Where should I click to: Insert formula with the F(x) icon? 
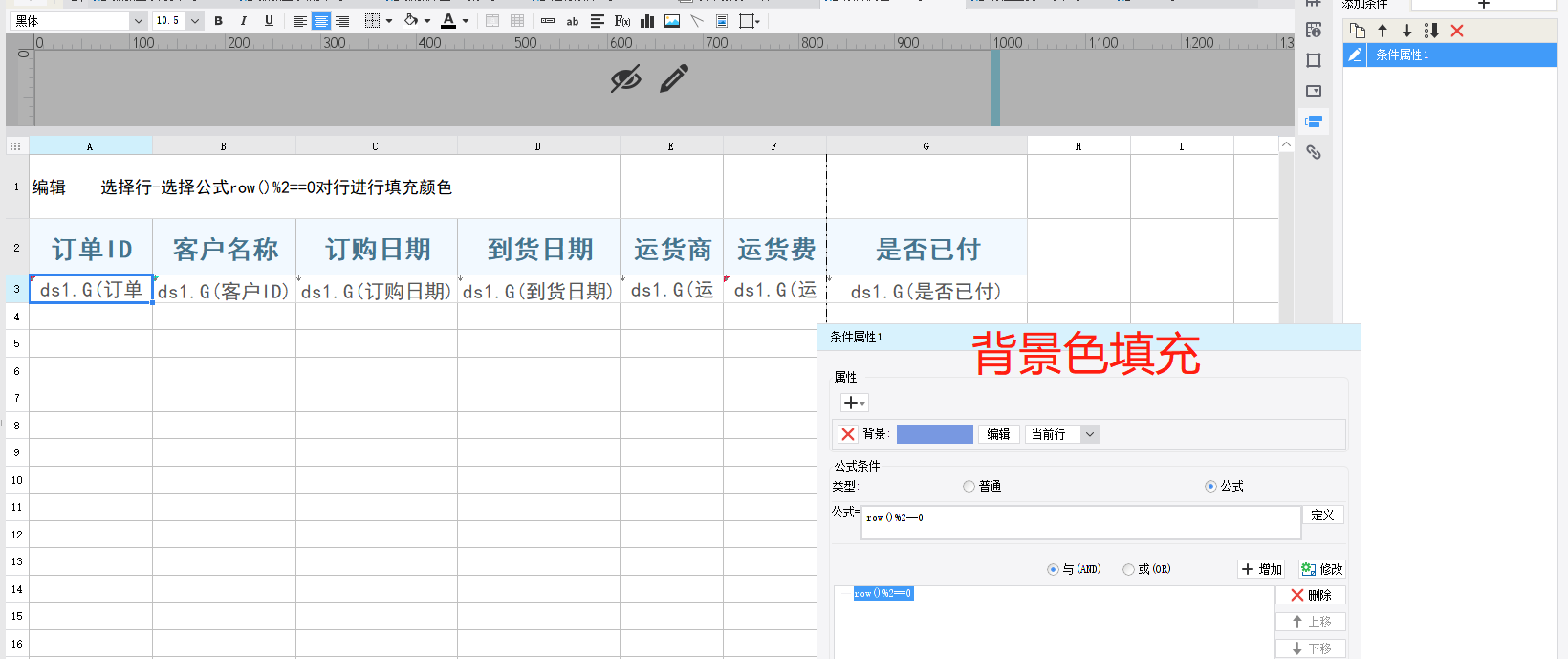coord(622,20)
